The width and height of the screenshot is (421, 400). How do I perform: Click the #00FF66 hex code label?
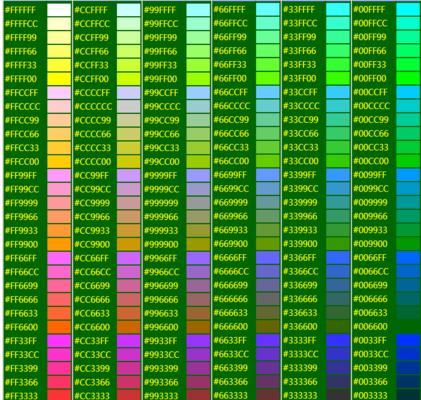(x=370, y=51)
